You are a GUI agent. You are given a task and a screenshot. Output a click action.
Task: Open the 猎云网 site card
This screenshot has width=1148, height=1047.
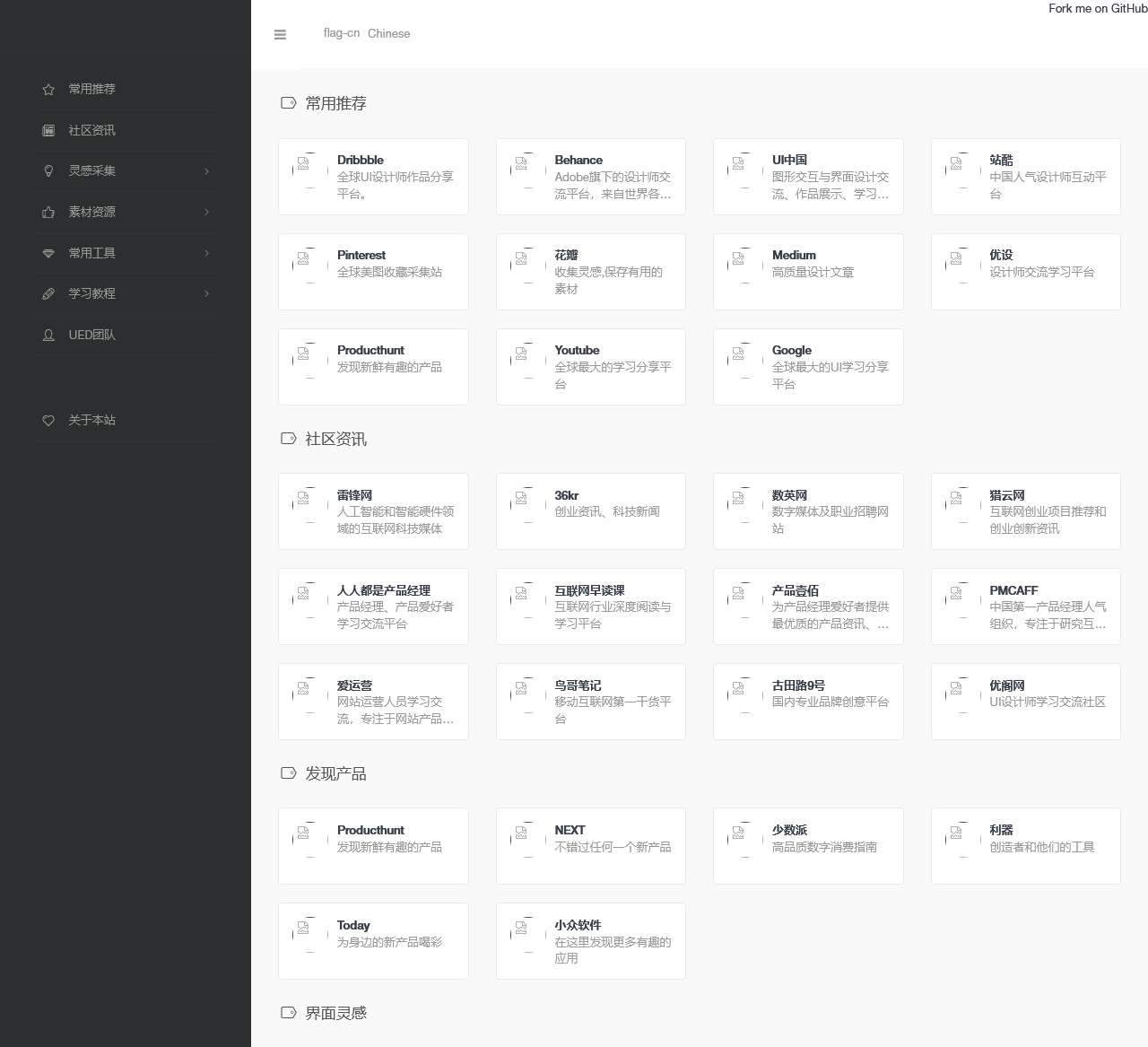pos(1026,511)
